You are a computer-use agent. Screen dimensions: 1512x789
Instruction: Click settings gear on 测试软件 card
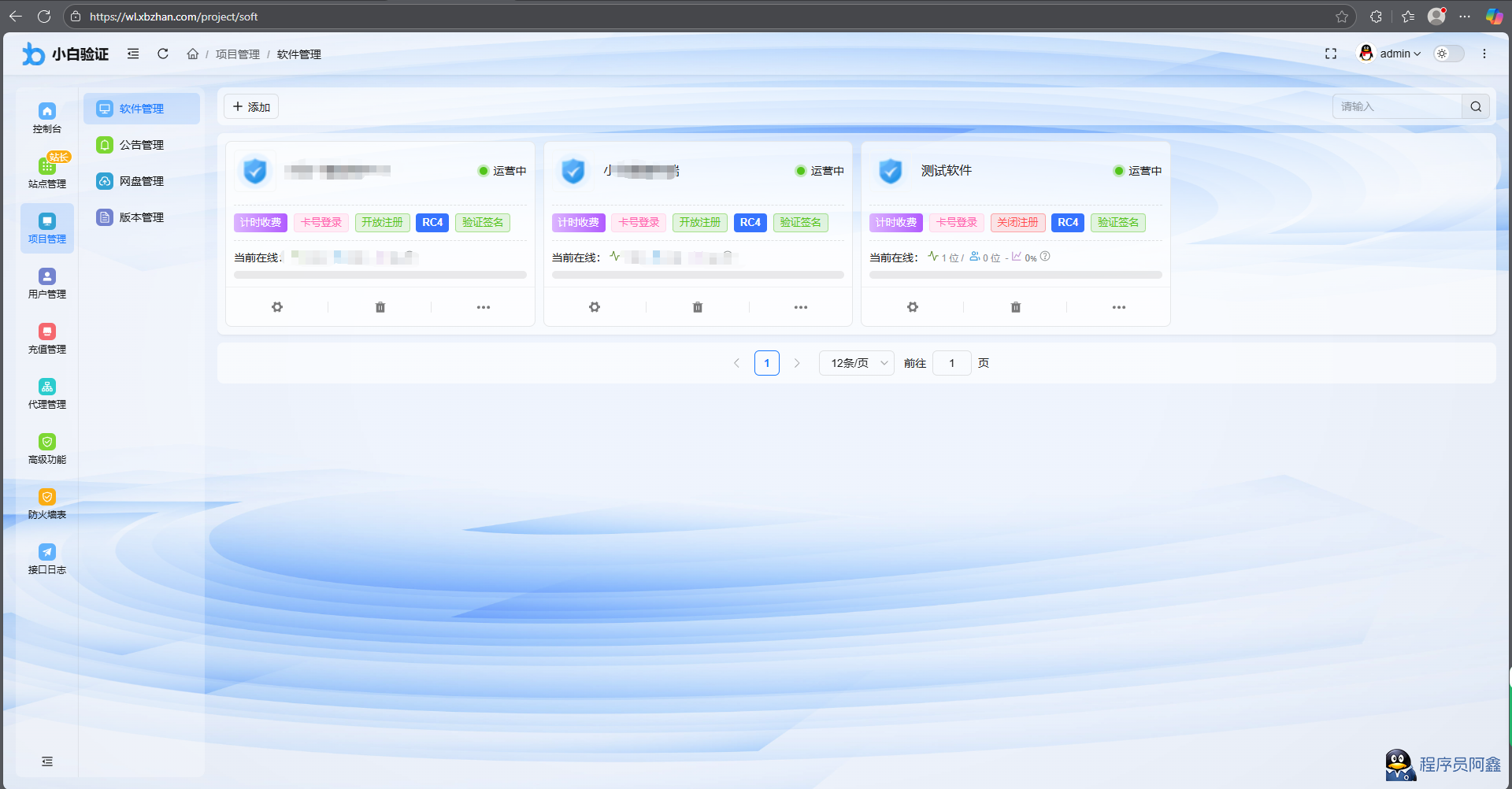(x=912, y=307)
